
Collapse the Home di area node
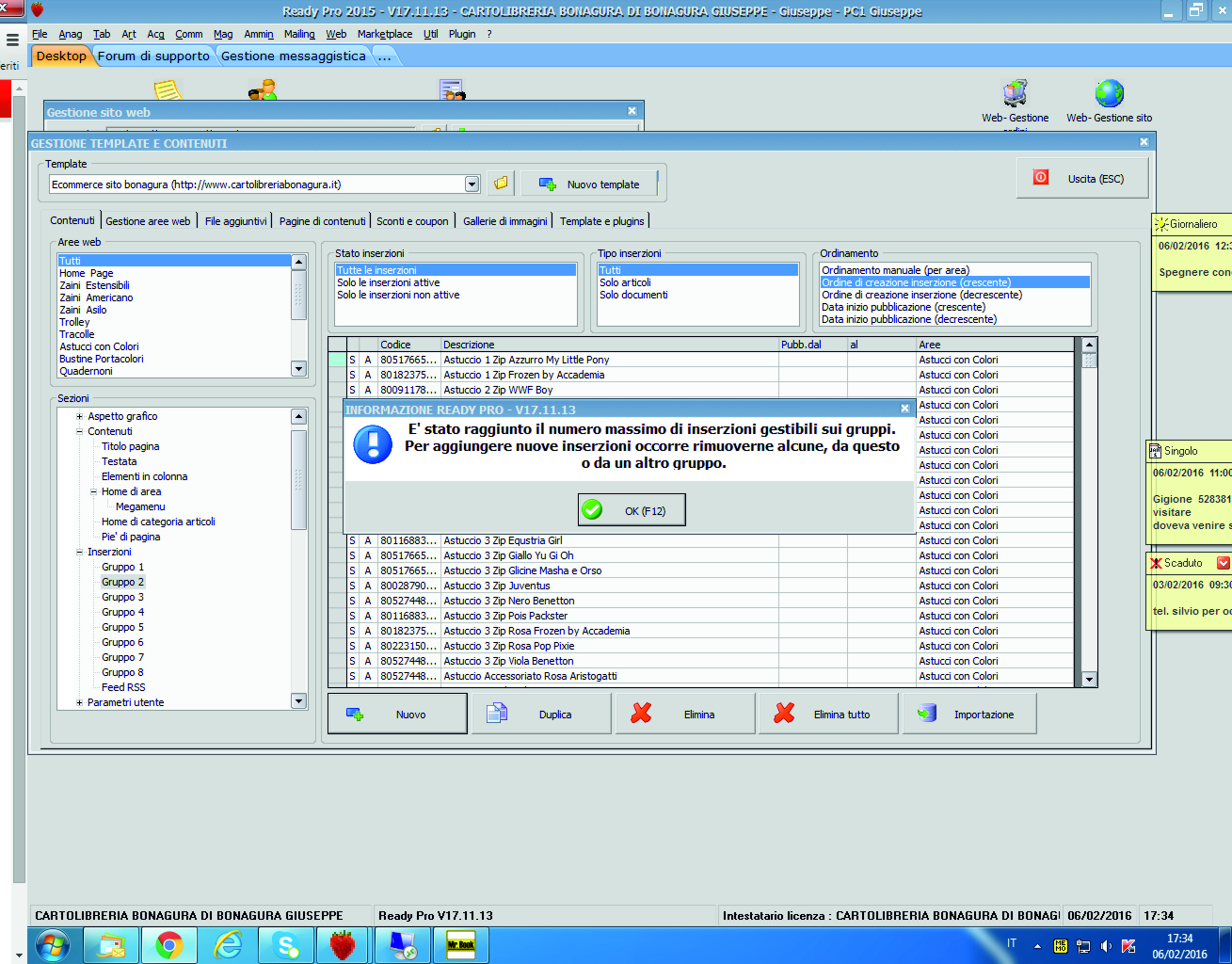pos(94,491)
